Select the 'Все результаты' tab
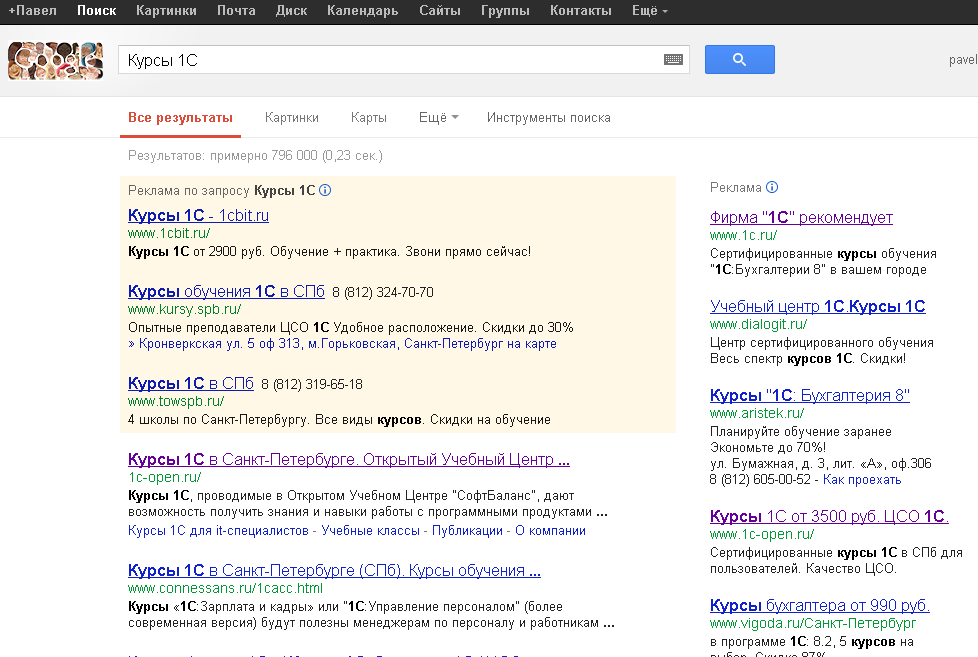The height and width of the screenshot is (657, 978). pyautogui.click(x=180, y=117)
